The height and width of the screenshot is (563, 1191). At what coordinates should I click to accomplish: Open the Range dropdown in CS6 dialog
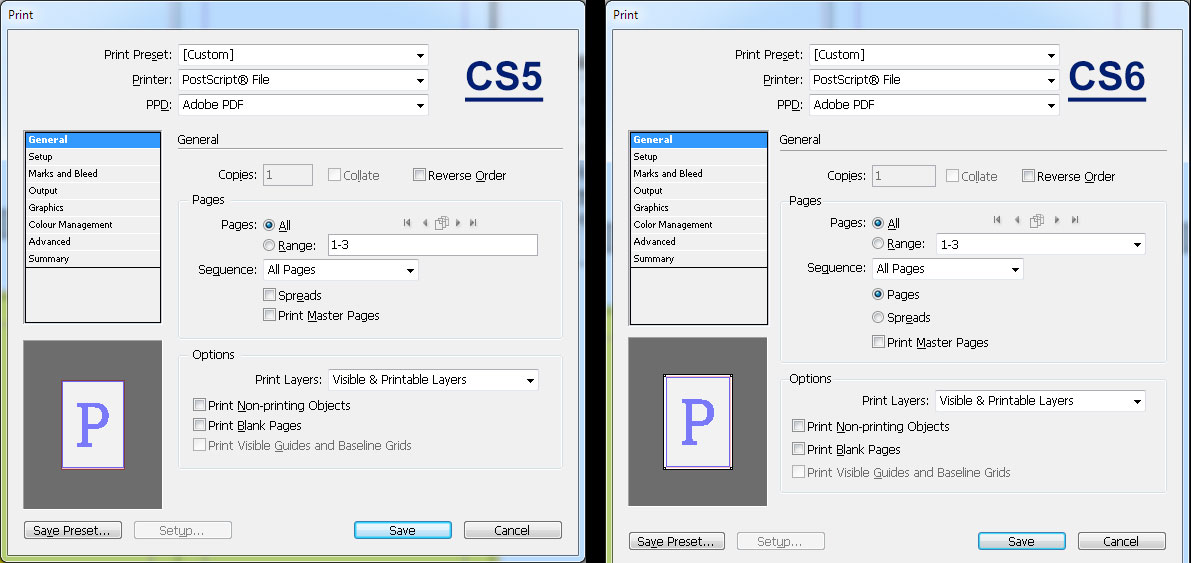coord(1041,244)
